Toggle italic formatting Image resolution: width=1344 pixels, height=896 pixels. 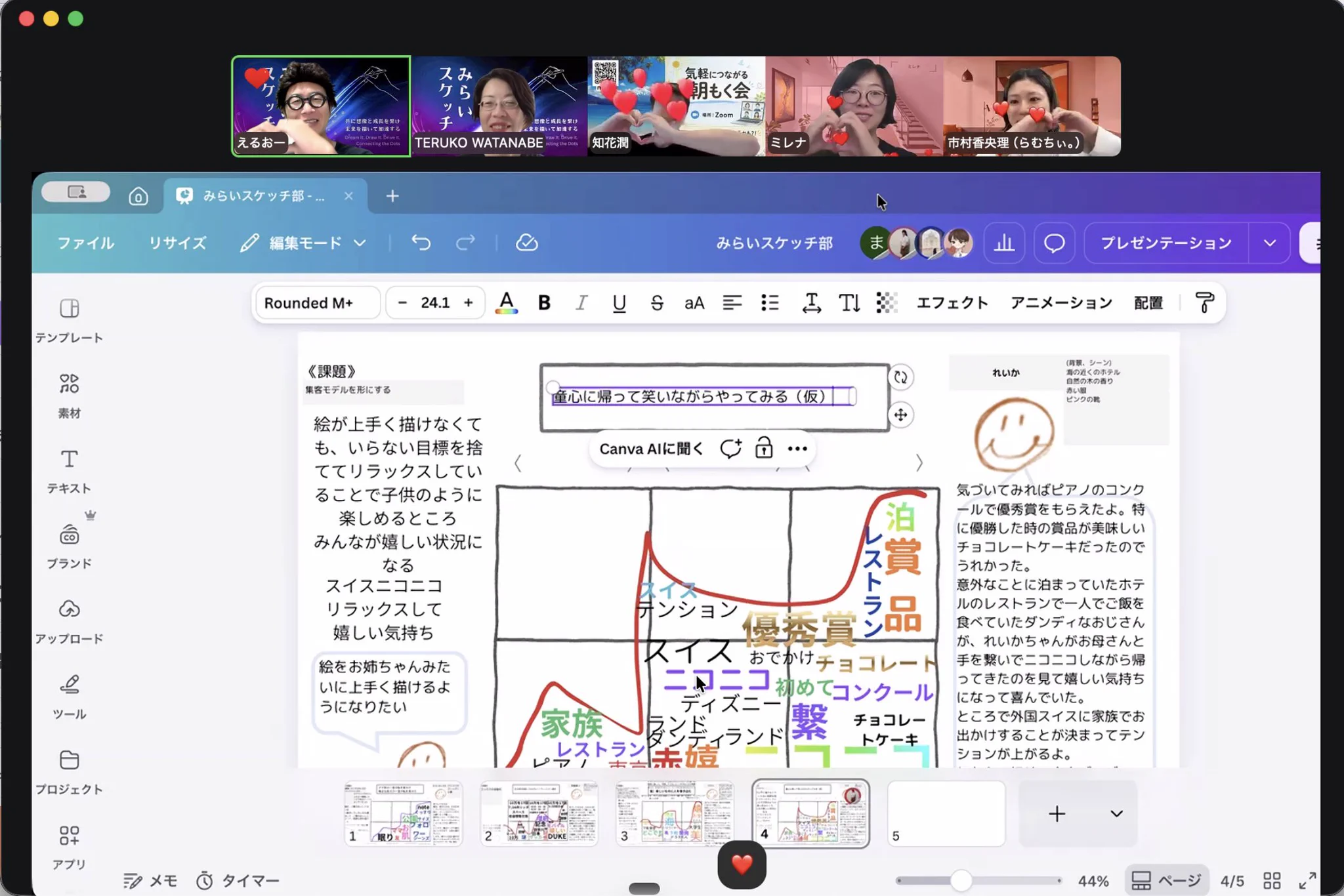(581, 303)
